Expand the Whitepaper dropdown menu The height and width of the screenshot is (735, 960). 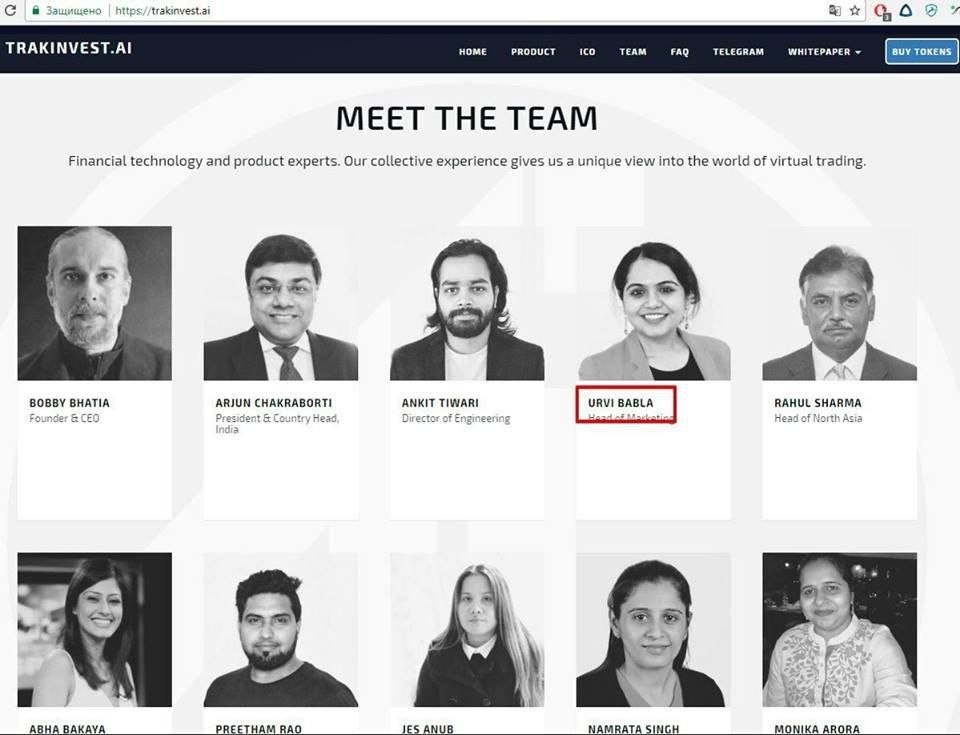(x=824, y=52)
